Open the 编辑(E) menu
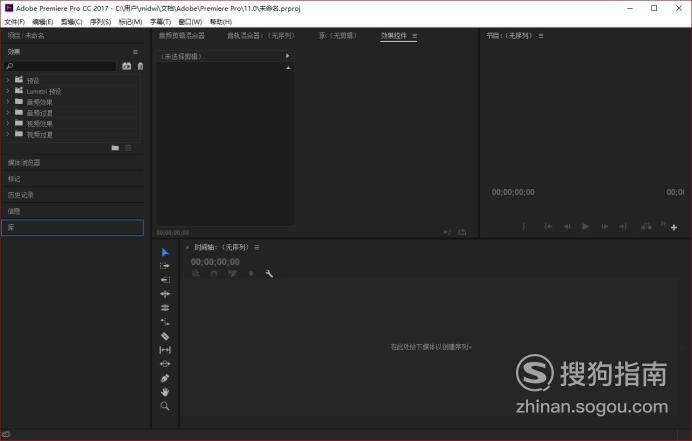The height and width of the screenshot is (441, 692). [x=43, y=22]
